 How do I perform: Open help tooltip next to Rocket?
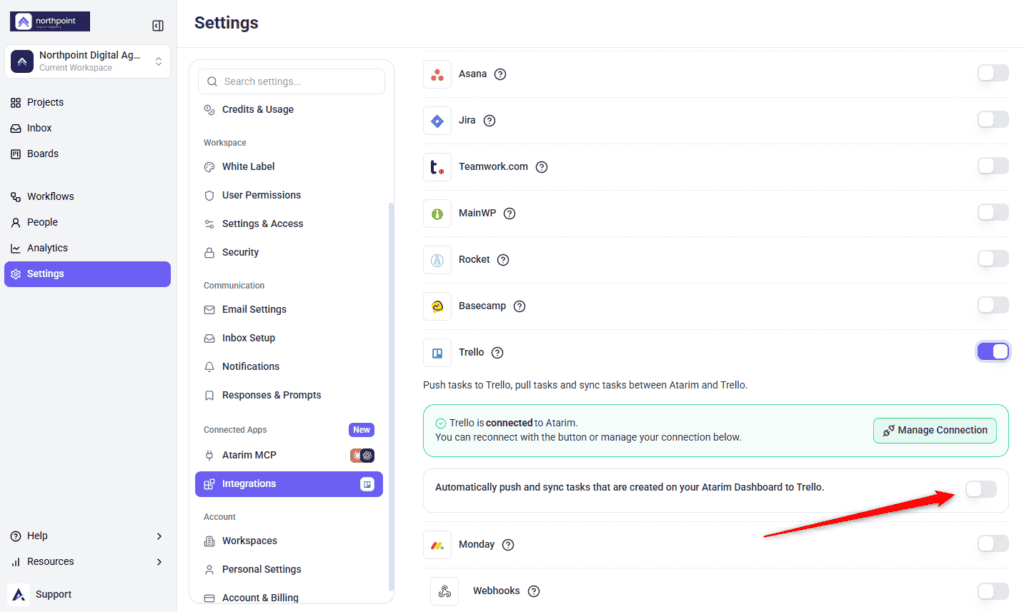503,259
